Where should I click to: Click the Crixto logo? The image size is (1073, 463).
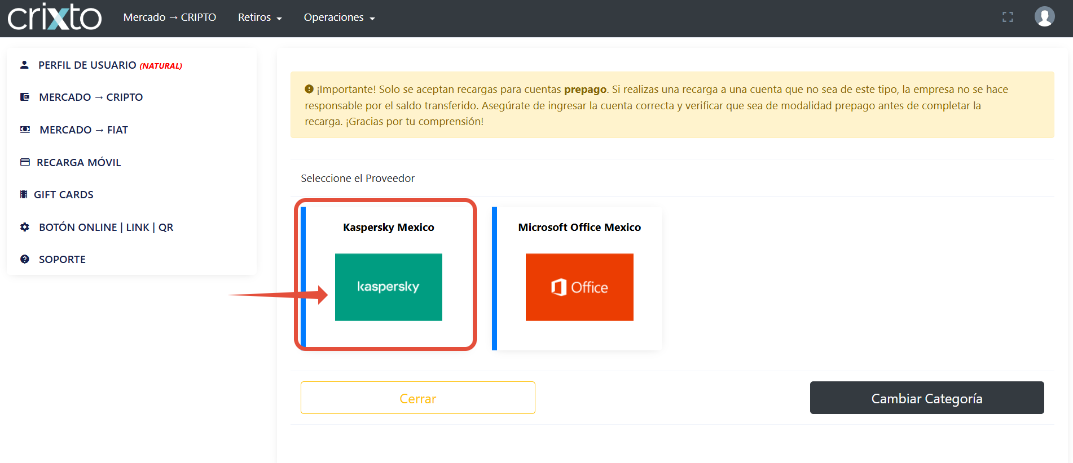point(55,18)
